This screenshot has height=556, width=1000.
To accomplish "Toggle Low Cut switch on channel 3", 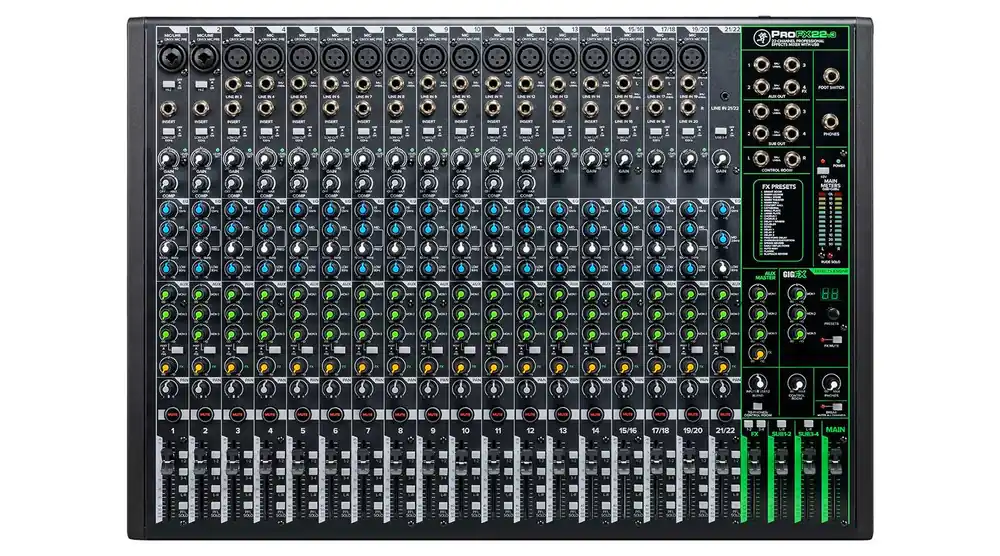I will click(233, 131).
